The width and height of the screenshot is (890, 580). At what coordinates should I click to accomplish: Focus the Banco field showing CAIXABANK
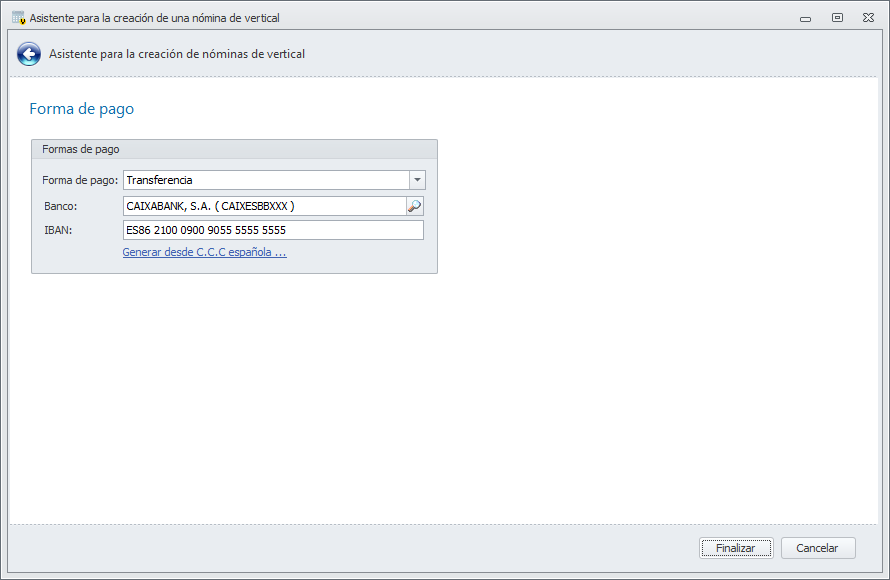tap(263, 206)
